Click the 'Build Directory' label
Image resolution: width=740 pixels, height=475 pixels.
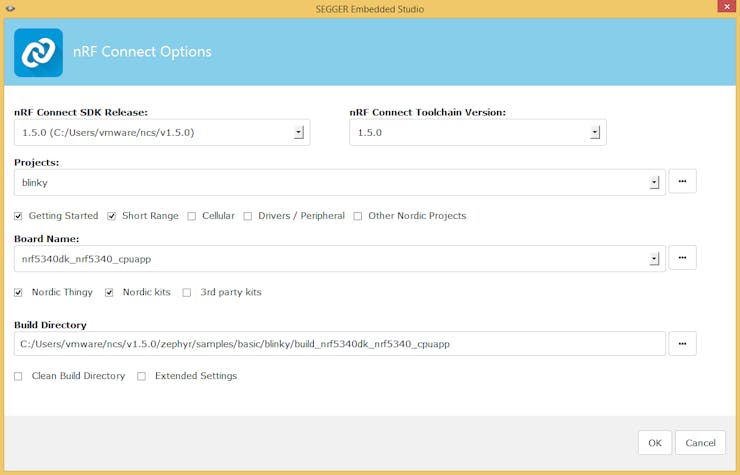pyautogui.click(x=50, y=325)
